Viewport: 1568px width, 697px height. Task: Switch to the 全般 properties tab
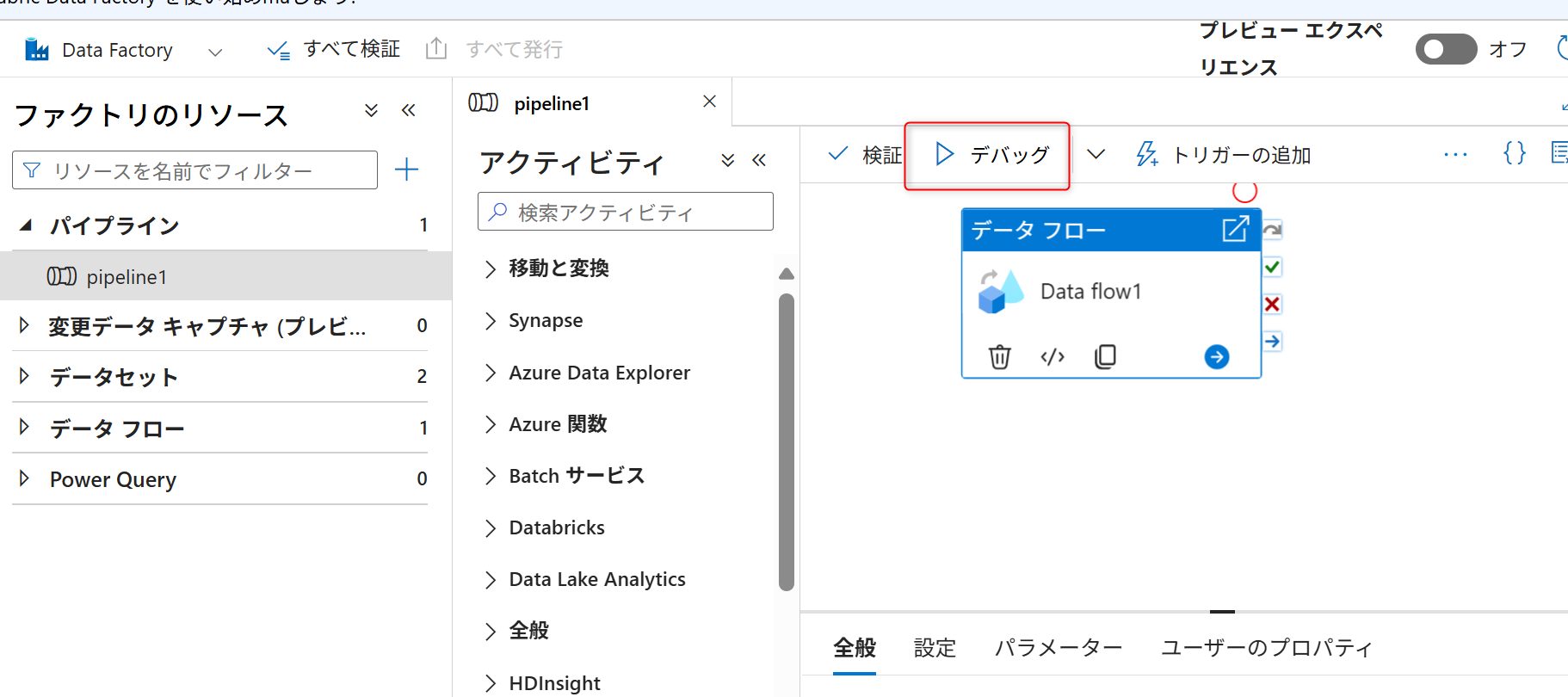(855, 648)
